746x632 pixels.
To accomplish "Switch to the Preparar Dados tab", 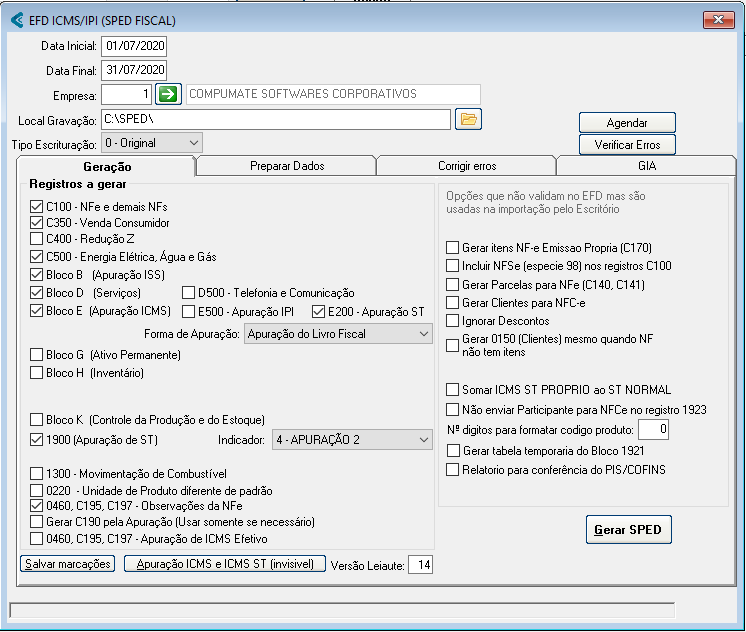I will click(x=286, y=166).
